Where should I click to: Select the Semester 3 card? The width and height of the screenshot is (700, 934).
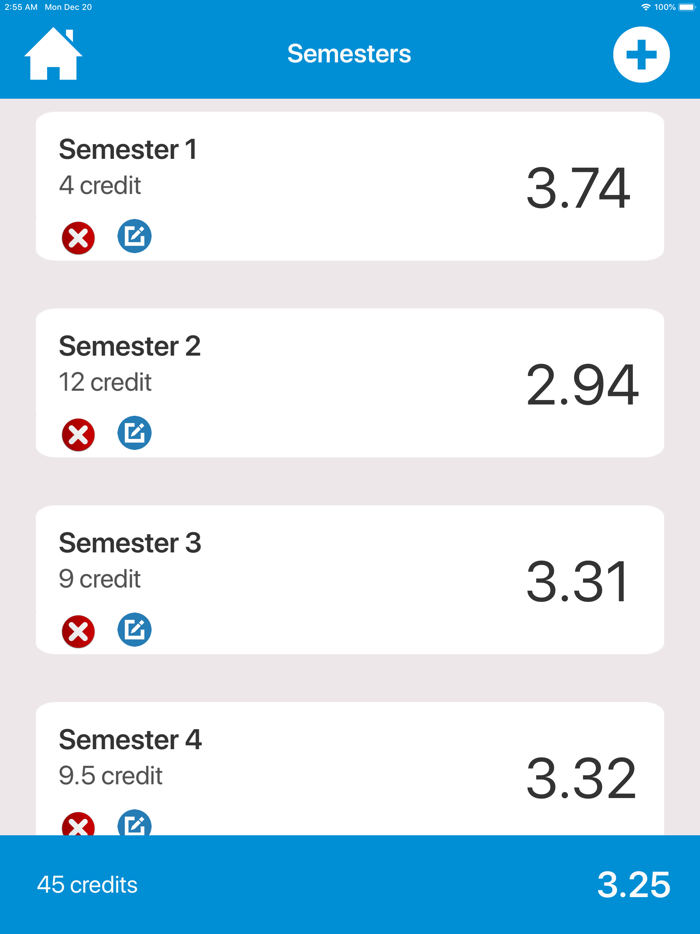pyautogui.click(x=350, y=579)
